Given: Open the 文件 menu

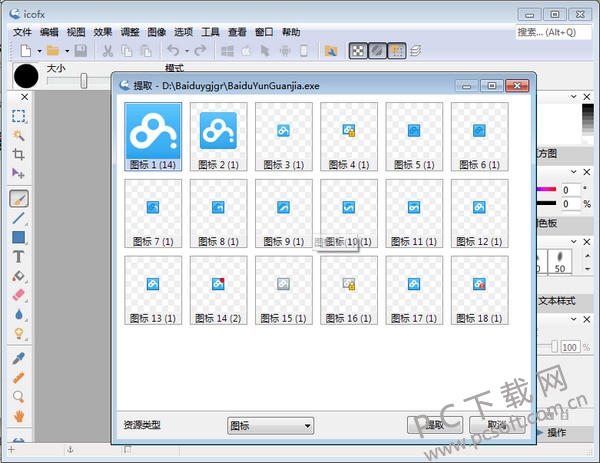Looking at the screenshot, I should pos(22,32).
